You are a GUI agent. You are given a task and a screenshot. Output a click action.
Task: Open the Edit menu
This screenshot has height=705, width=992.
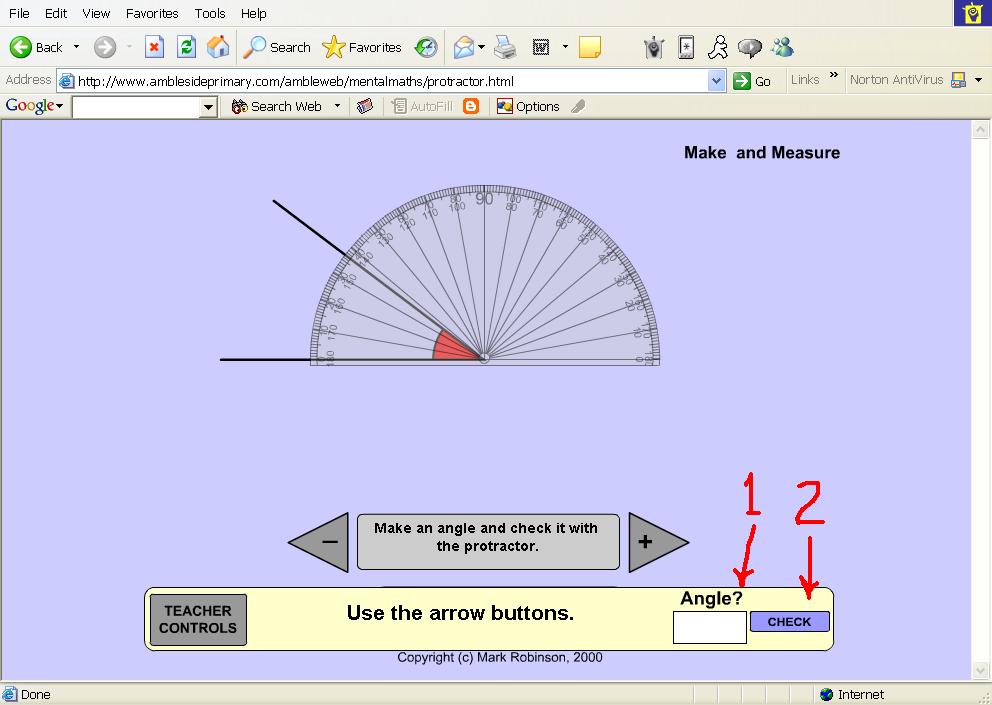[56, 13]
